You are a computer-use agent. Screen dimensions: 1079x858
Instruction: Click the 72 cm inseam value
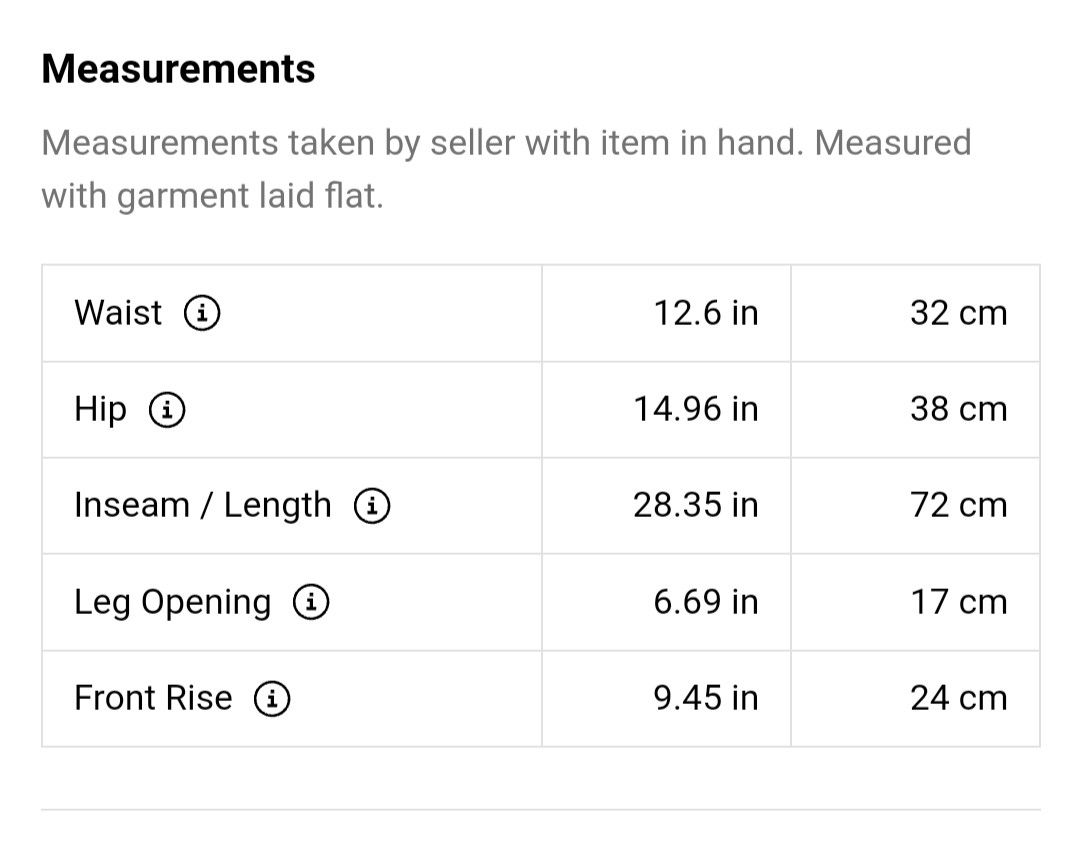tap(959, 505)
